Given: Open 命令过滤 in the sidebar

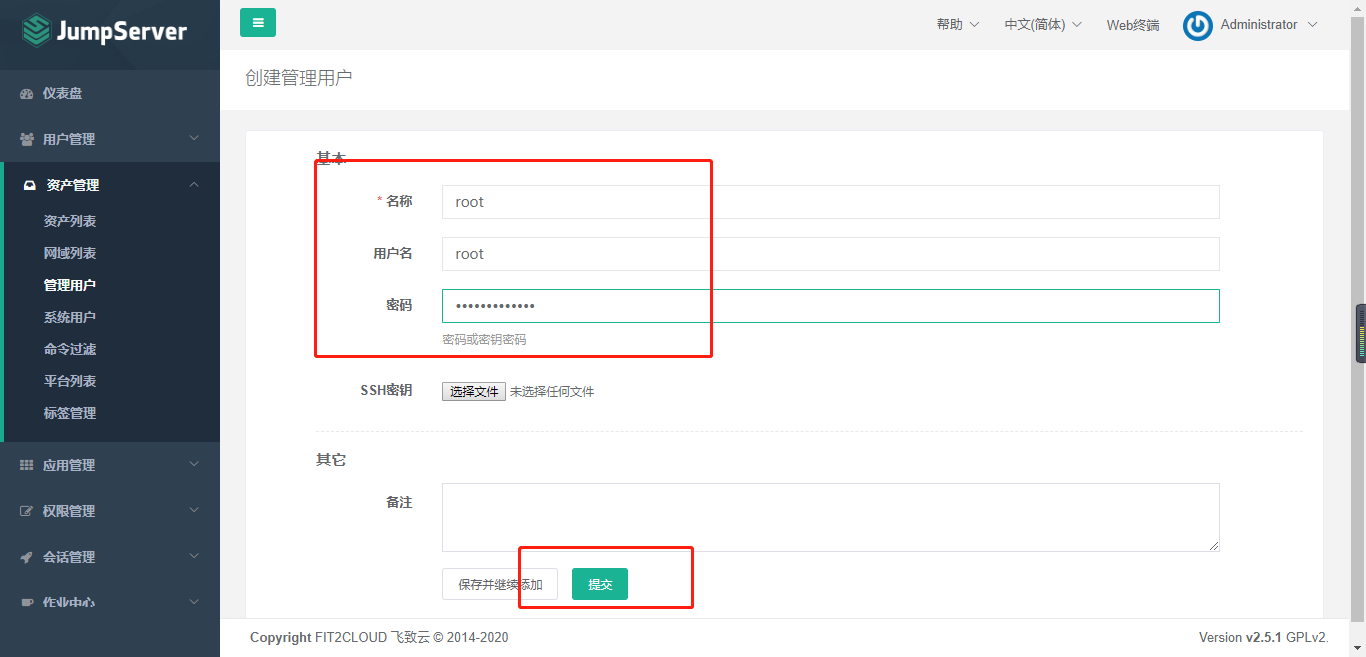Looking at the screenshot, I should [x=70, y=349].
